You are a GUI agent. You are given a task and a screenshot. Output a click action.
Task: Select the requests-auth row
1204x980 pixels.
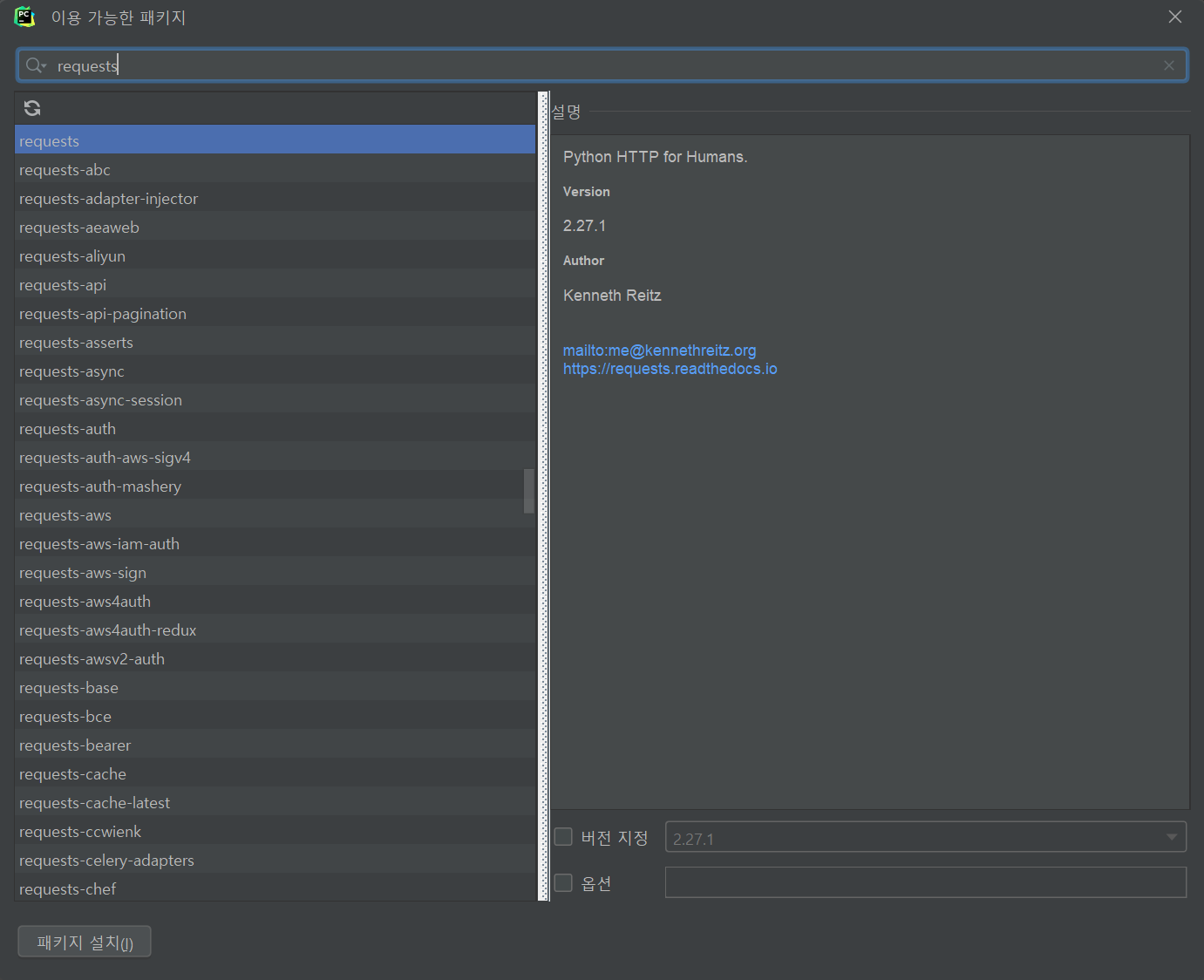275,429
